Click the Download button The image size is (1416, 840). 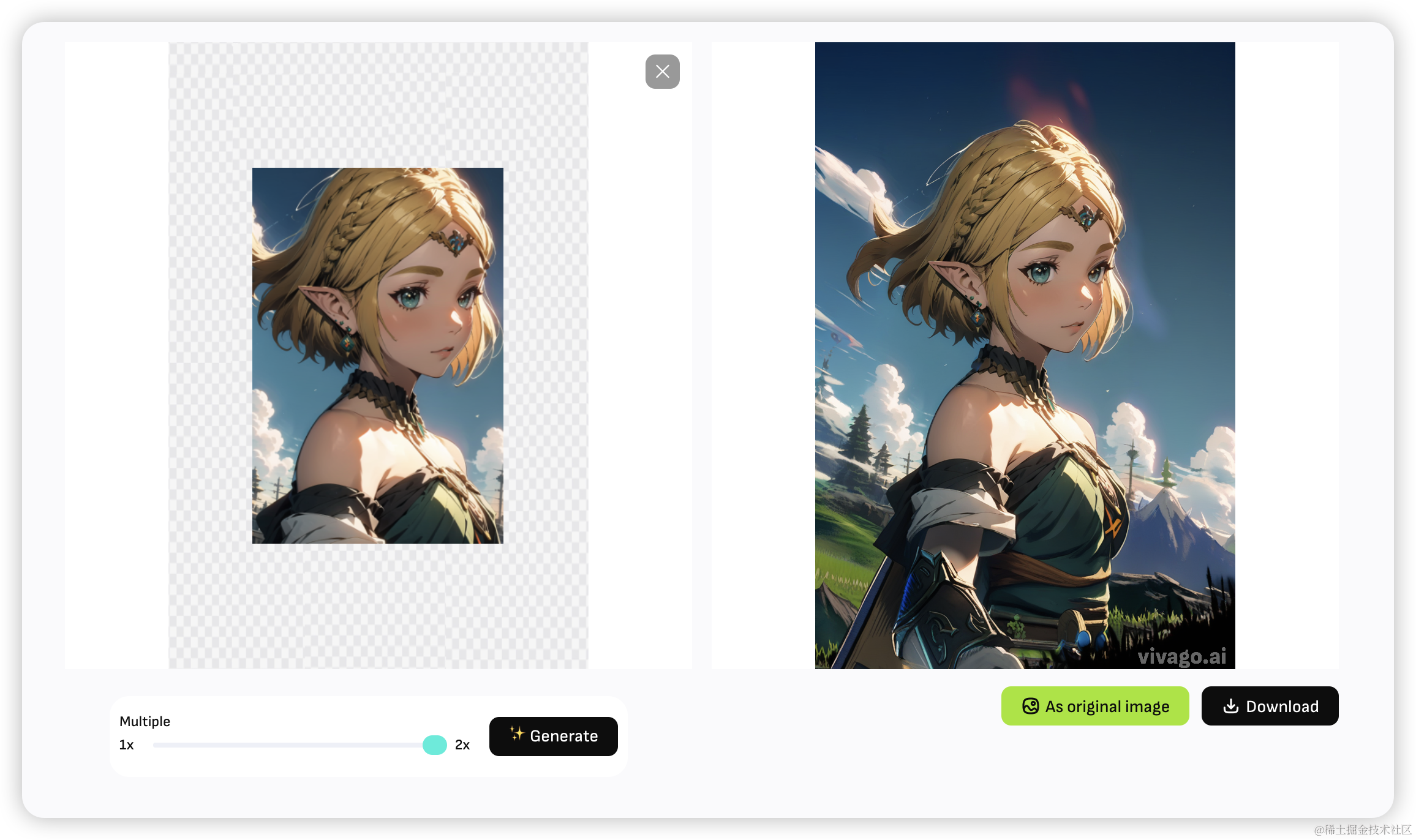pos(1270,706)
